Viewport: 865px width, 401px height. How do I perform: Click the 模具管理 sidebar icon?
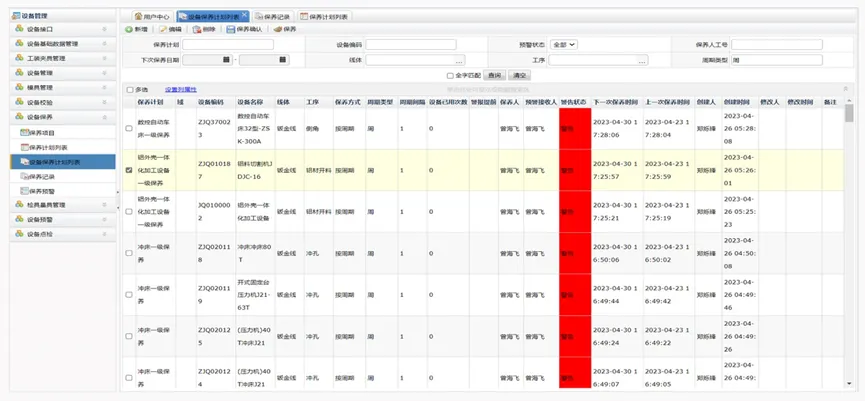(x=19, y=88)
